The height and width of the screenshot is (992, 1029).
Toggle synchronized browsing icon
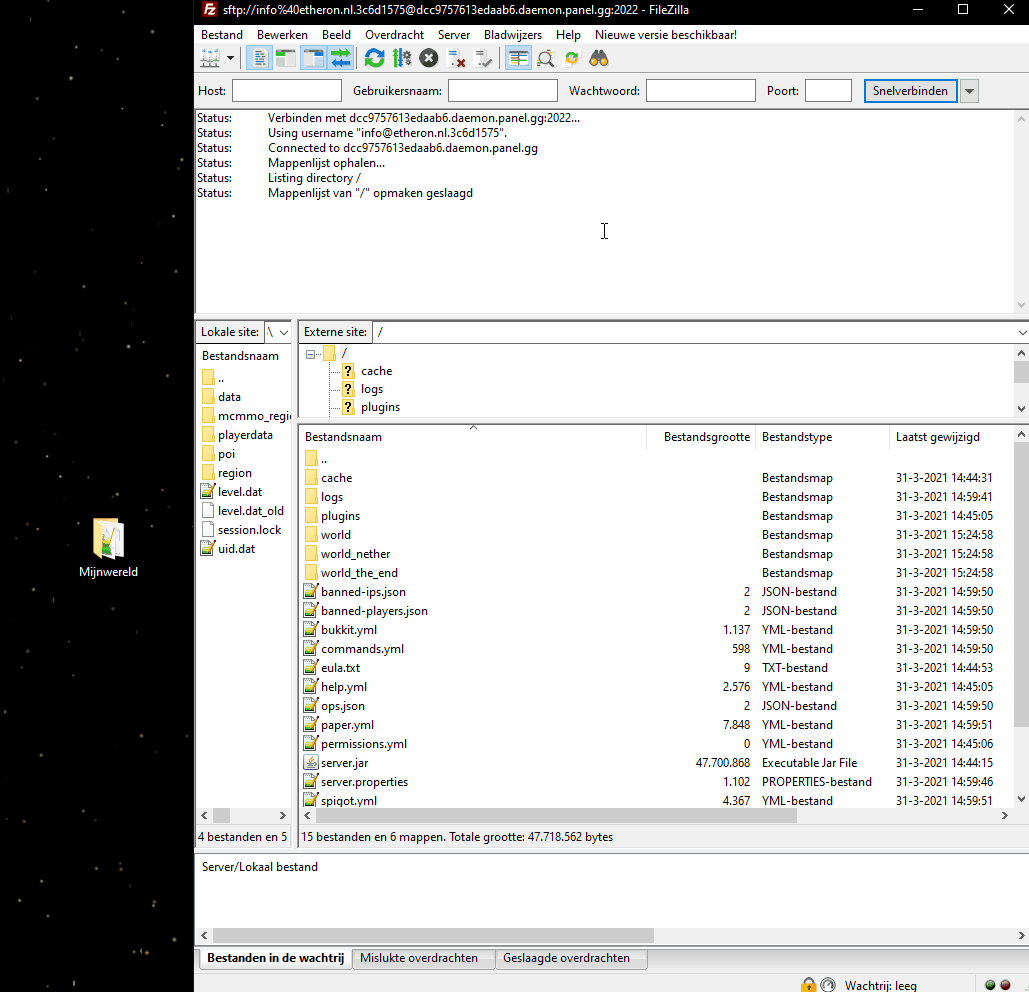(x=572, y=58)
